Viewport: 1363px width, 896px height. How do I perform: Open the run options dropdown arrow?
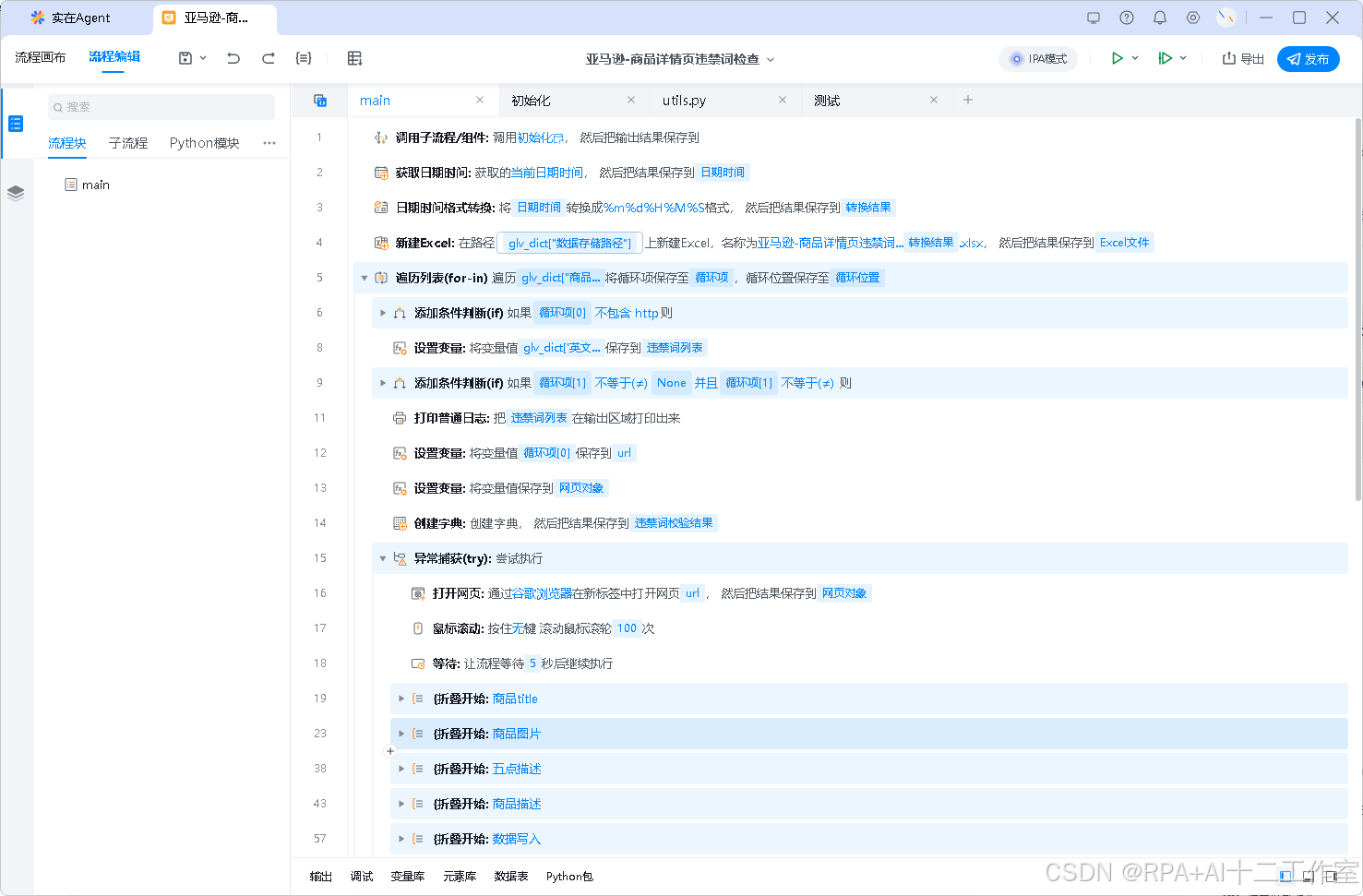(x=1135, y=58)
